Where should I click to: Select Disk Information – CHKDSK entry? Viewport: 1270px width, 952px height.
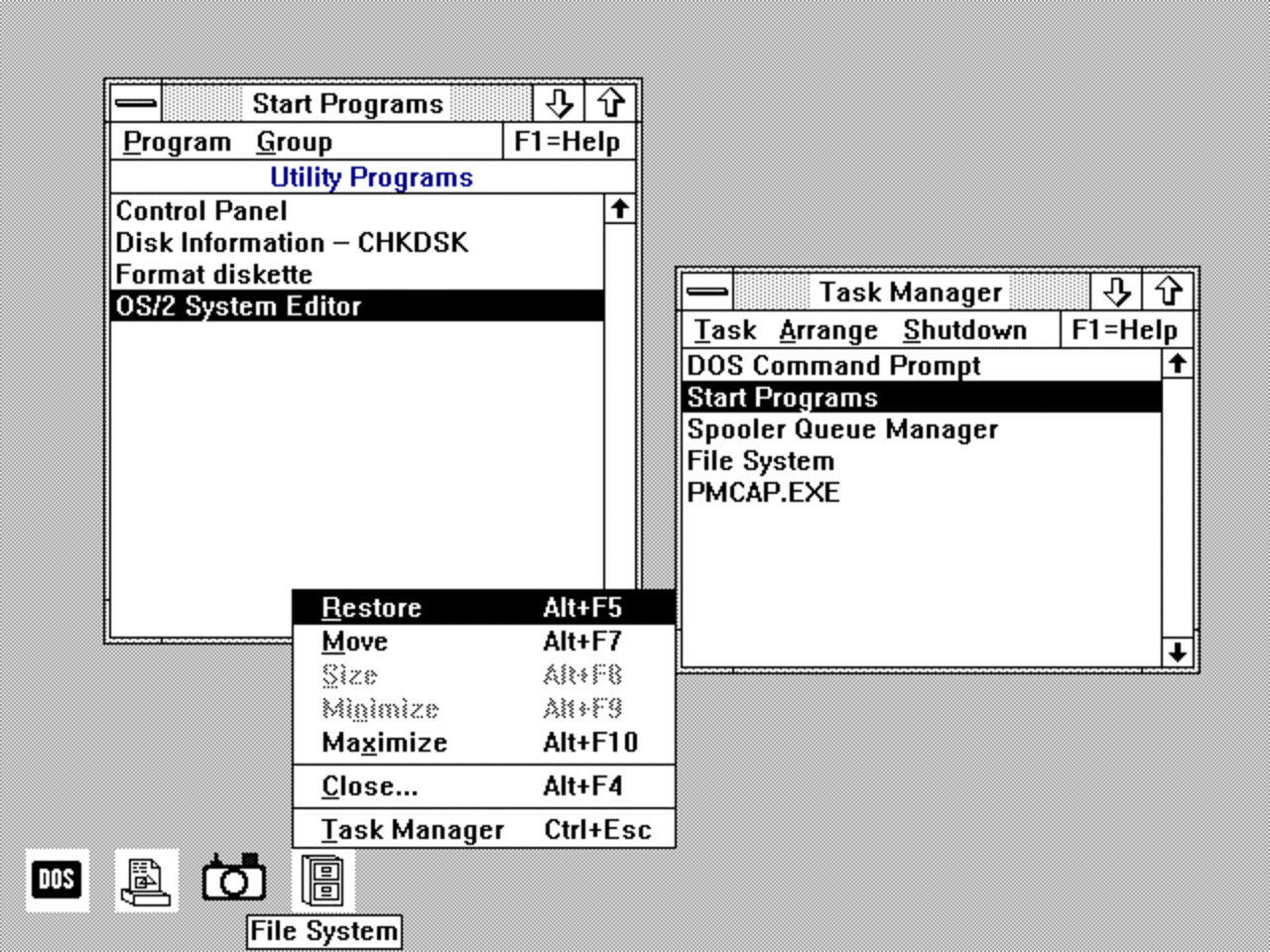[x=357, y=243]
